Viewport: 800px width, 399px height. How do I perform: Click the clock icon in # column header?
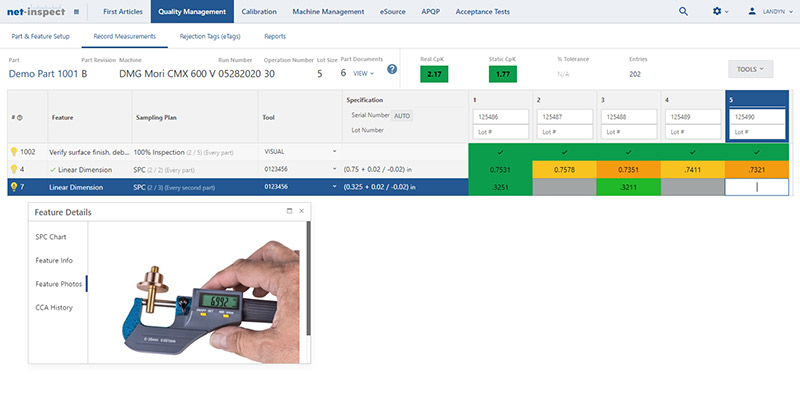[x=20, y=117]
